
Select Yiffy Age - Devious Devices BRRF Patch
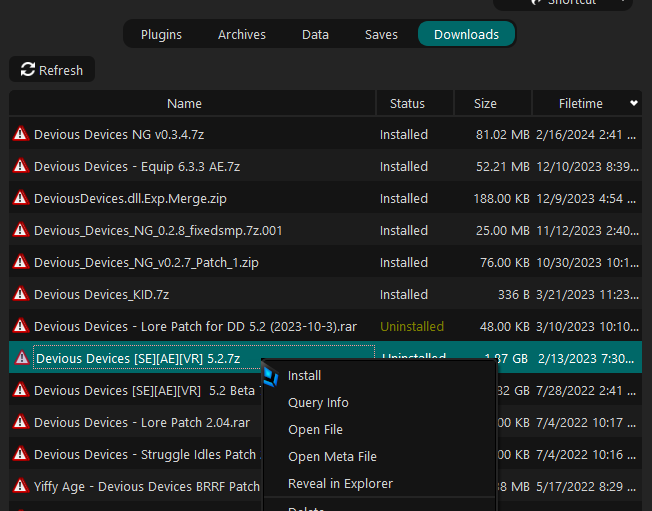[x=147, y=486]
